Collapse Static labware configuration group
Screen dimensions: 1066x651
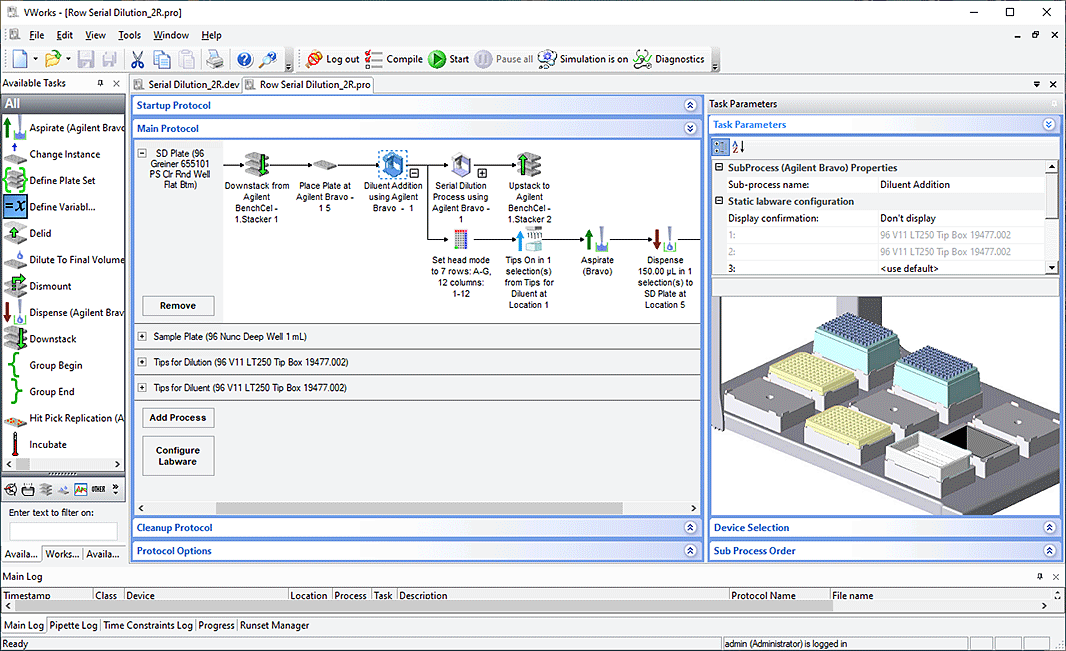pyautogui.click(x=719, y=201)
